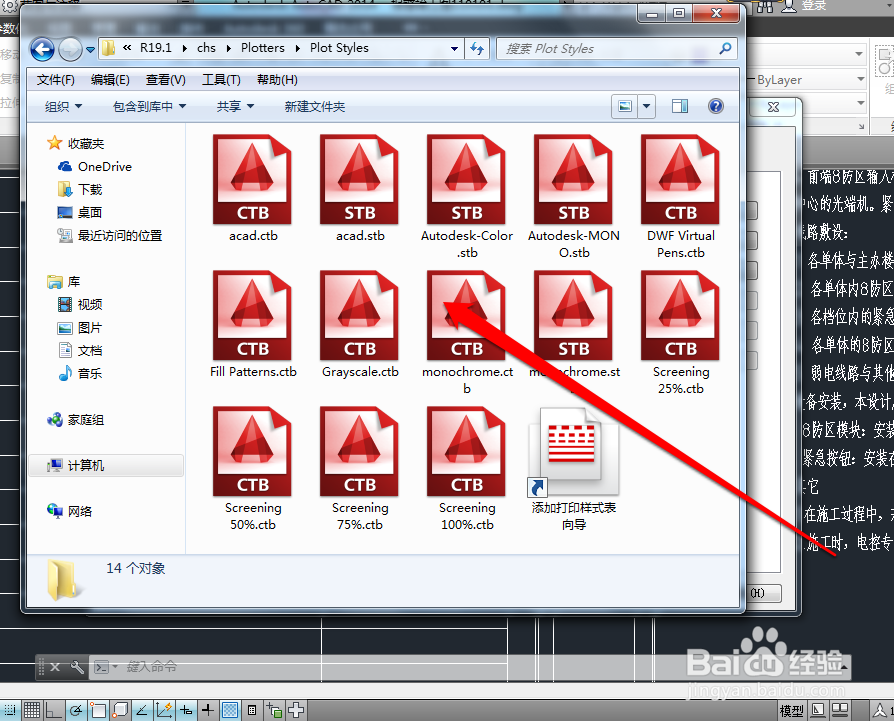894x721 pixels.
Task: Open the 编辑(E) menu
Action: (110, 80)
